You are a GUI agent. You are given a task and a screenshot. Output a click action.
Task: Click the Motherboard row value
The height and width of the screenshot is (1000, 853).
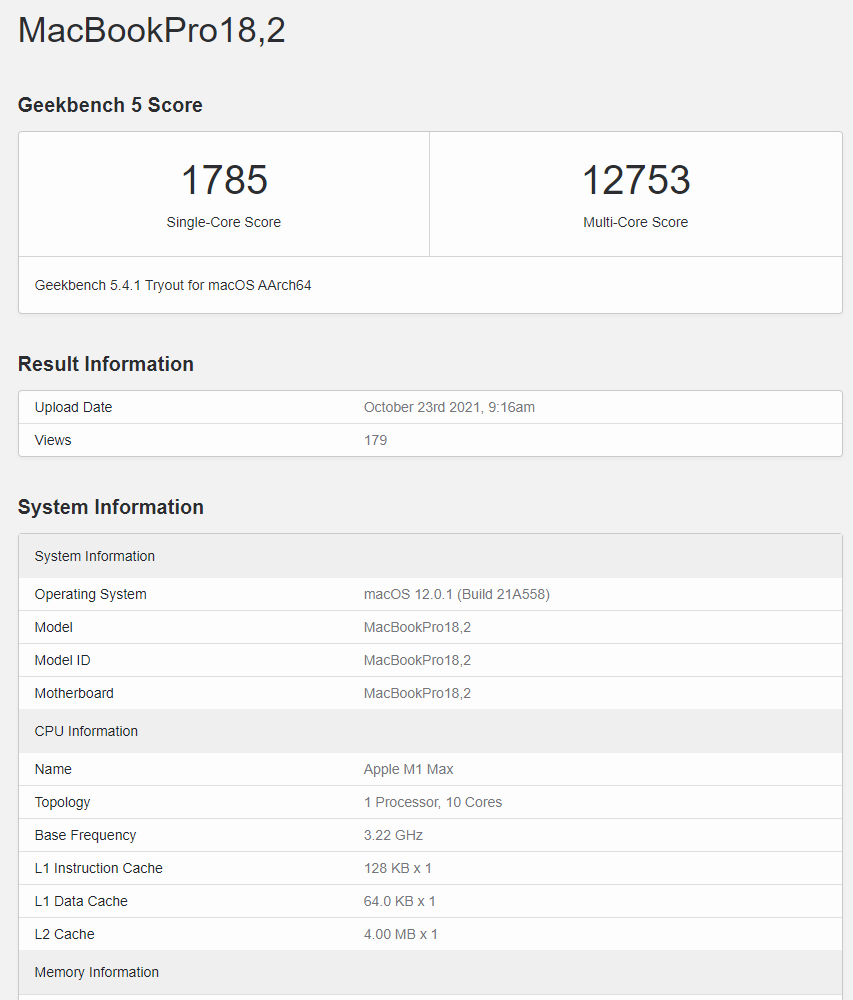(417, 693)
